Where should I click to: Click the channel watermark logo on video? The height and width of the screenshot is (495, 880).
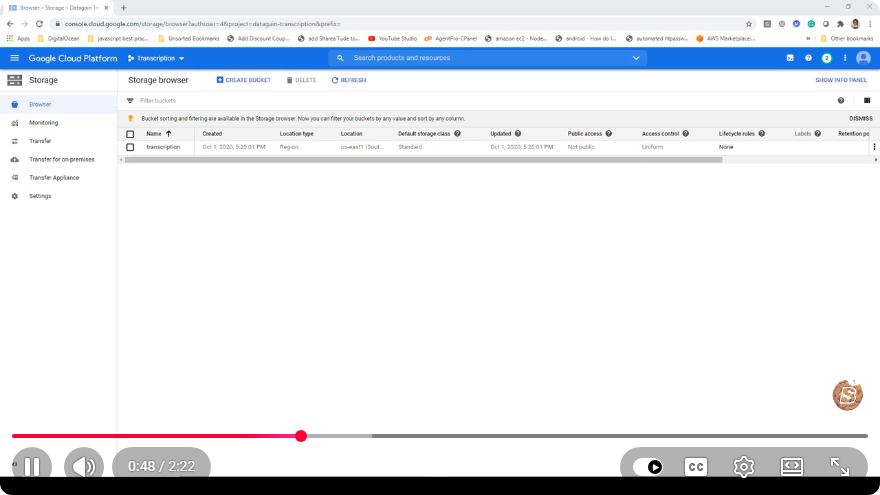coord(847,395)
